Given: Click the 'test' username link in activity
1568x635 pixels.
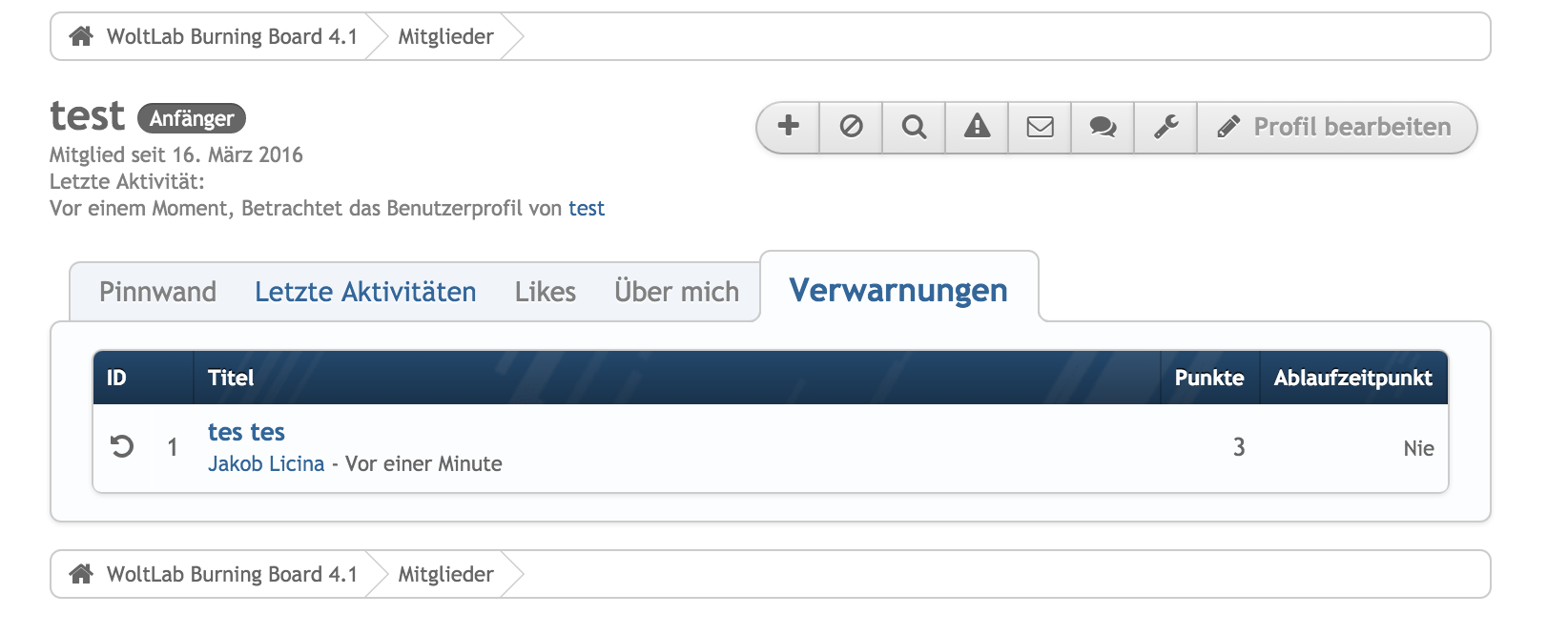Looking at the screenshot, I should pyautogui.click(x=587, y=208).
